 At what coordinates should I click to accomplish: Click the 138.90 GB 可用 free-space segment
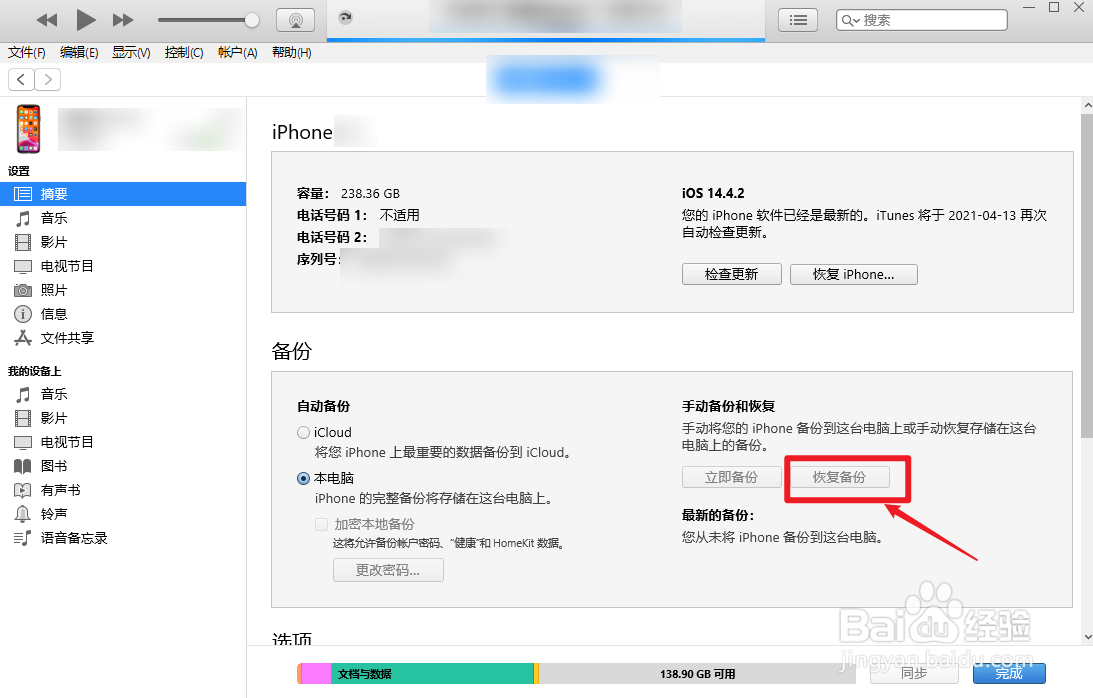[697, 674]
